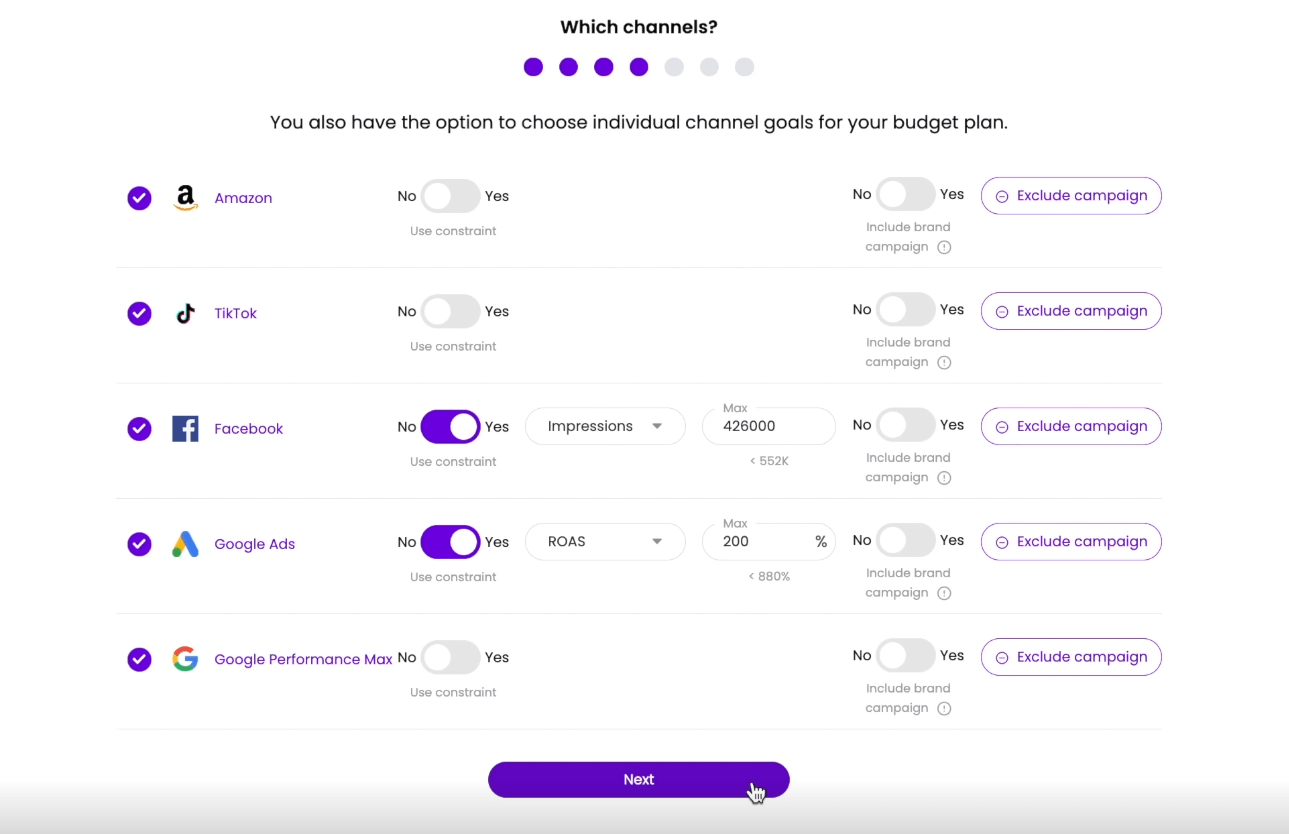The image size is (1289, 834).
Task: Click info icon for Google Performance Max brand campaign
Action: pyautogui.click(x=944, y=708)
